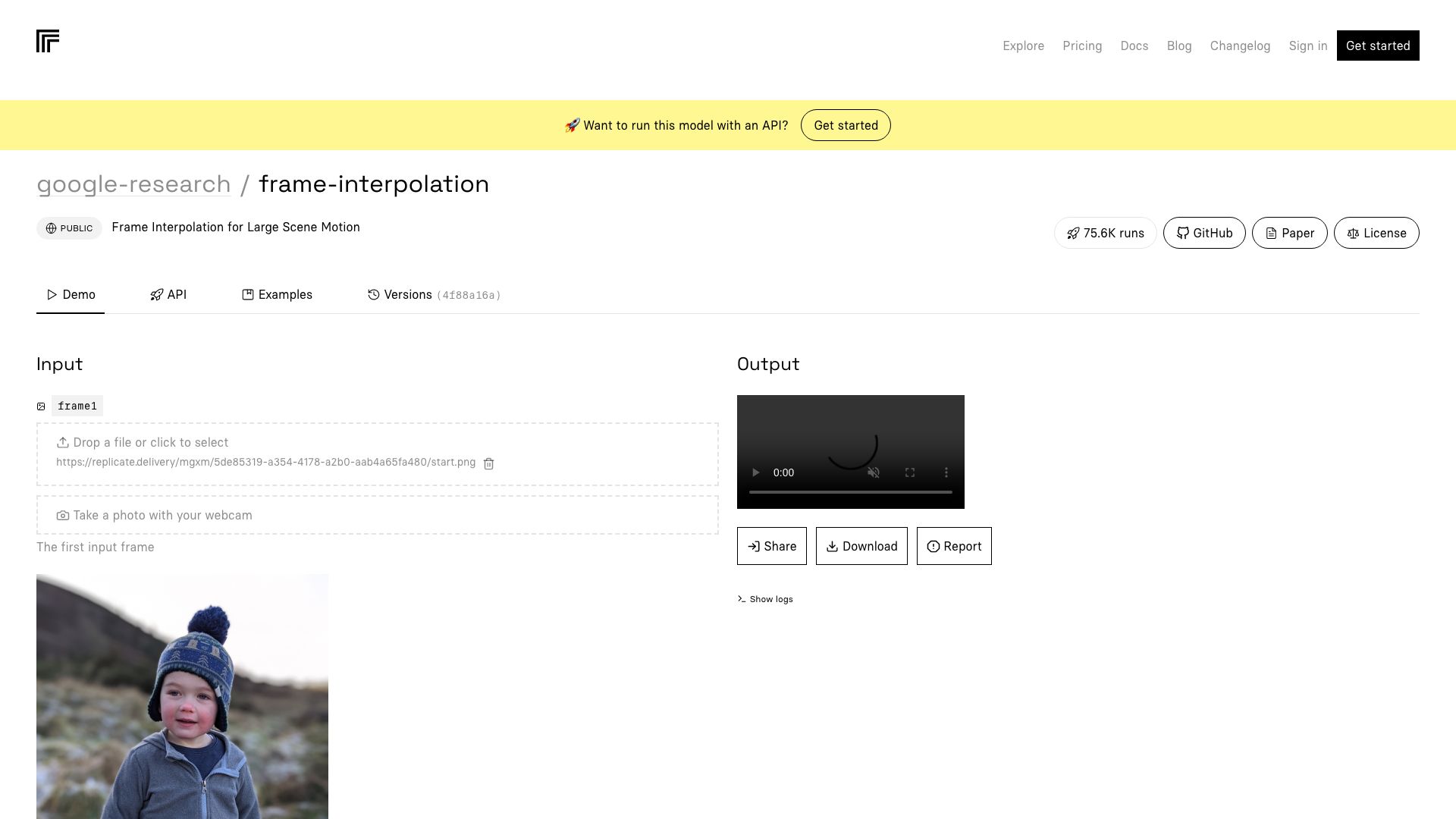Click 'The first input frame' helper text

click(x=96, y=548)
